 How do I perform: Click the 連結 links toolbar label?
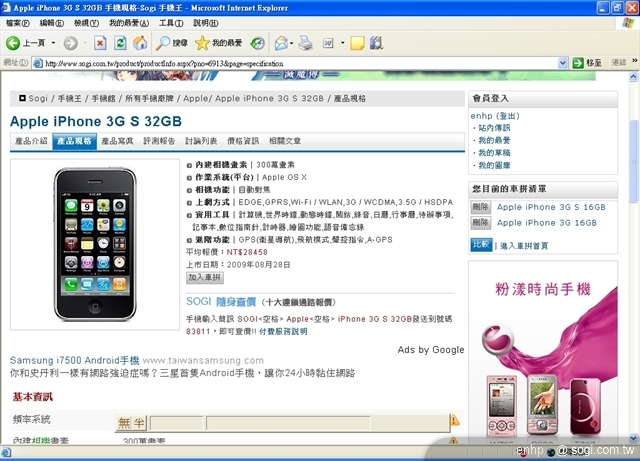[x=619, y=62]
